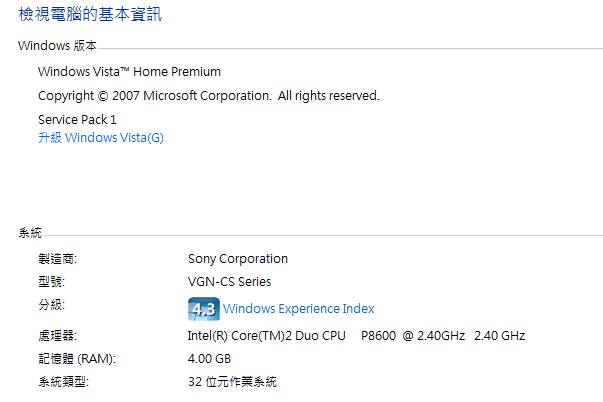
Task: Click the 4.3 experience score badge
Action: [x=204, y=309]
